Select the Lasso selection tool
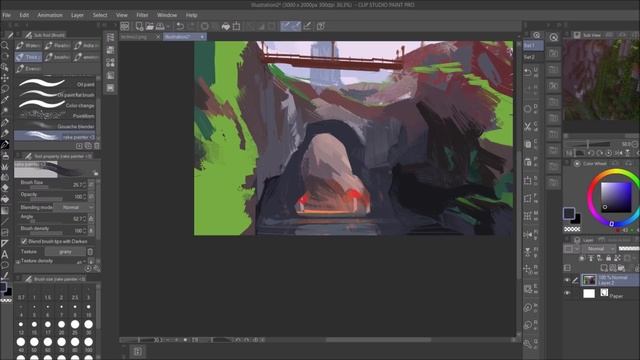The width and height of the screenshot is (640, 360). coord(5,89)
